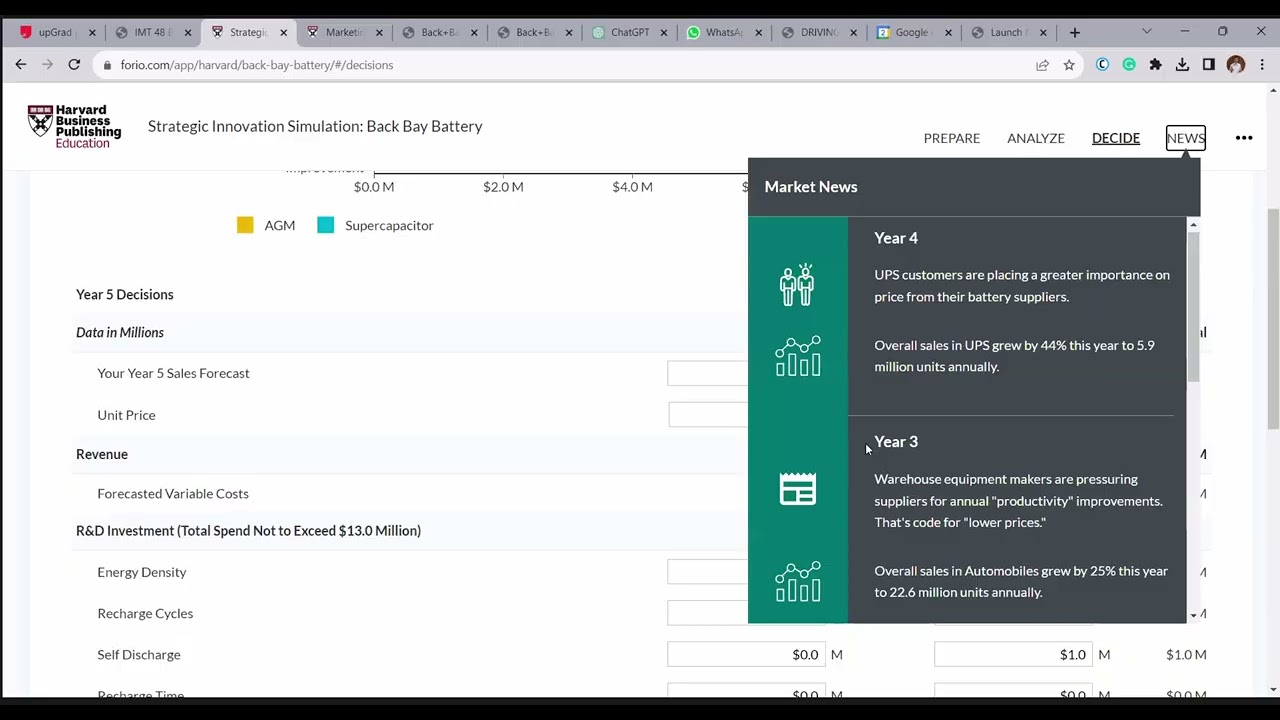Click the AGM yellow legend swatch
Screen dimensions: 1280x720
click(x=245, y=225)
